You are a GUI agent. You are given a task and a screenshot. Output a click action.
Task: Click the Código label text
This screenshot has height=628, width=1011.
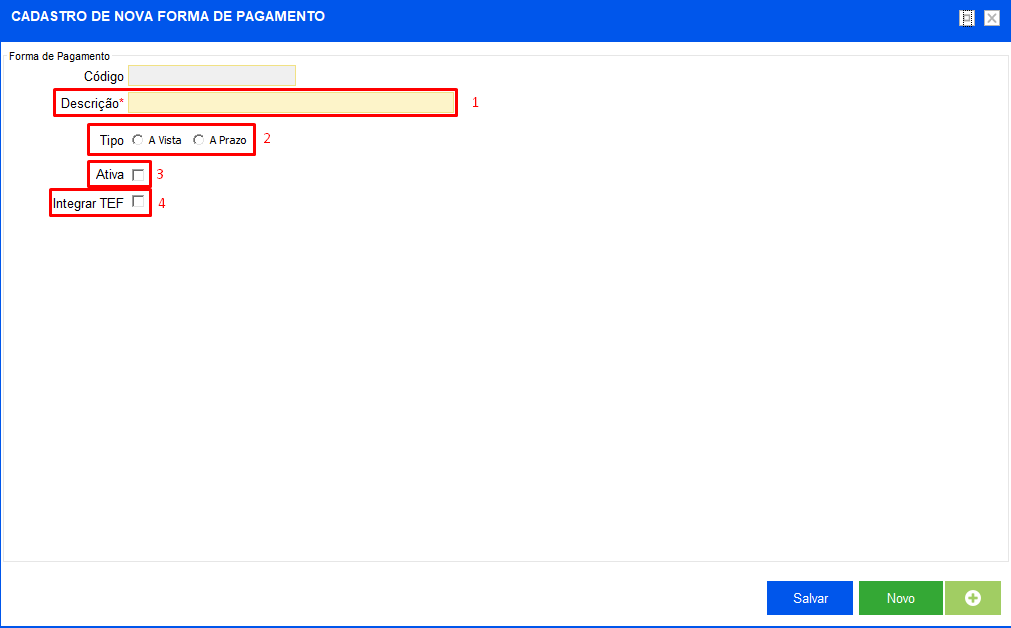coord(104,76)
